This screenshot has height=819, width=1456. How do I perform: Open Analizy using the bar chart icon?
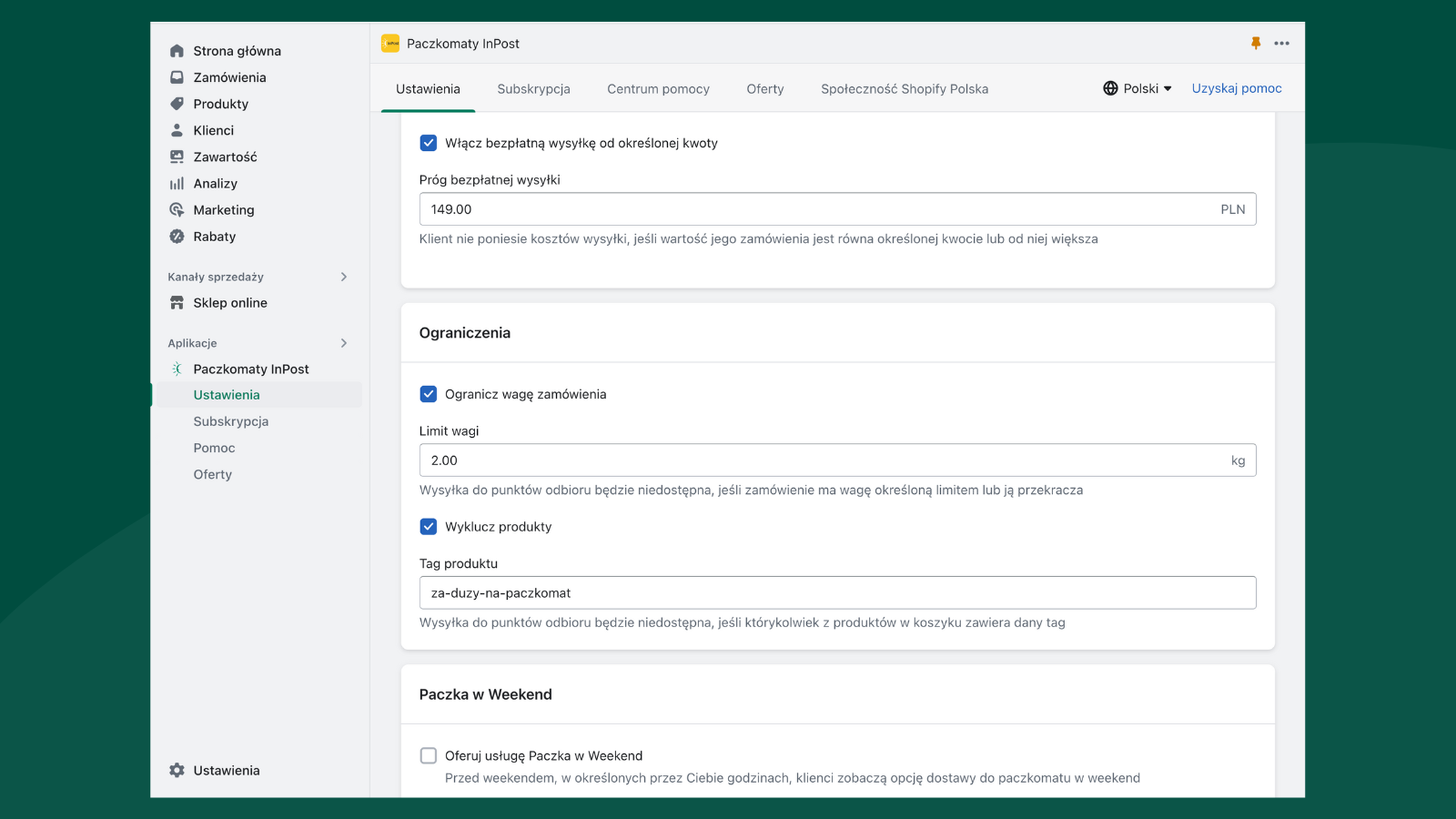tap(177, 184)
